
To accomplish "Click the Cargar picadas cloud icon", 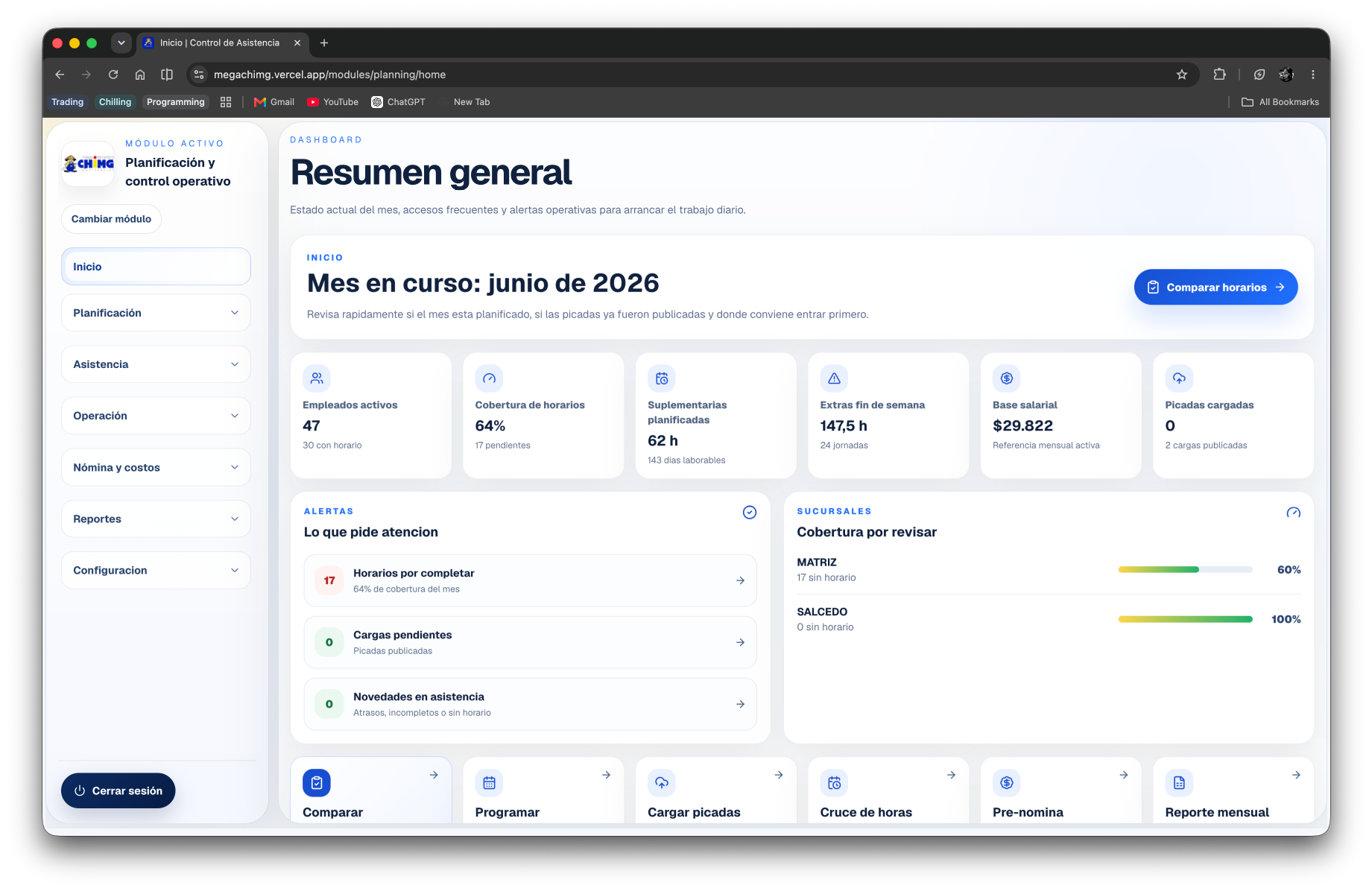I will pyautogui.click(x=662, y=783).
